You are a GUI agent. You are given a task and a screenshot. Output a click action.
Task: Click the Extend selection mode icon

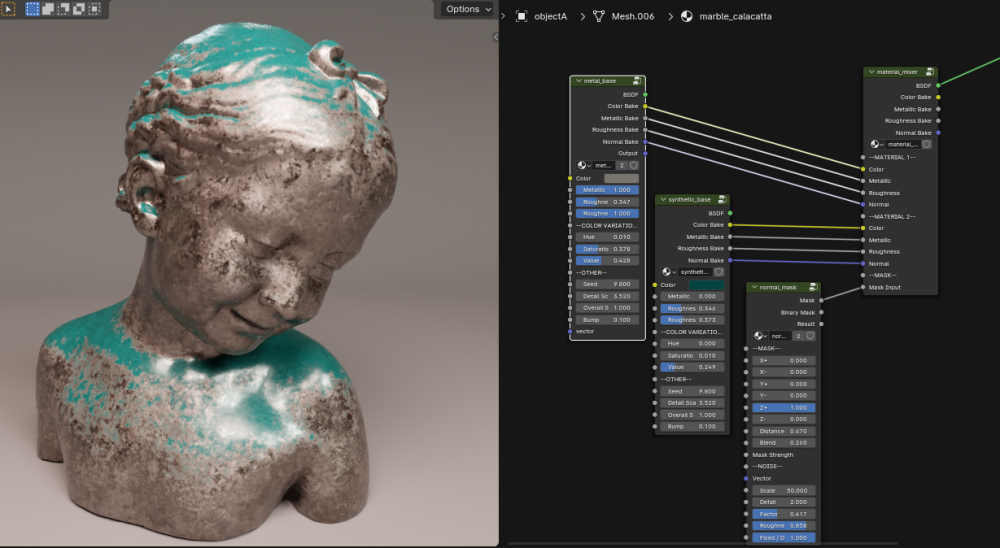point(48,9)
